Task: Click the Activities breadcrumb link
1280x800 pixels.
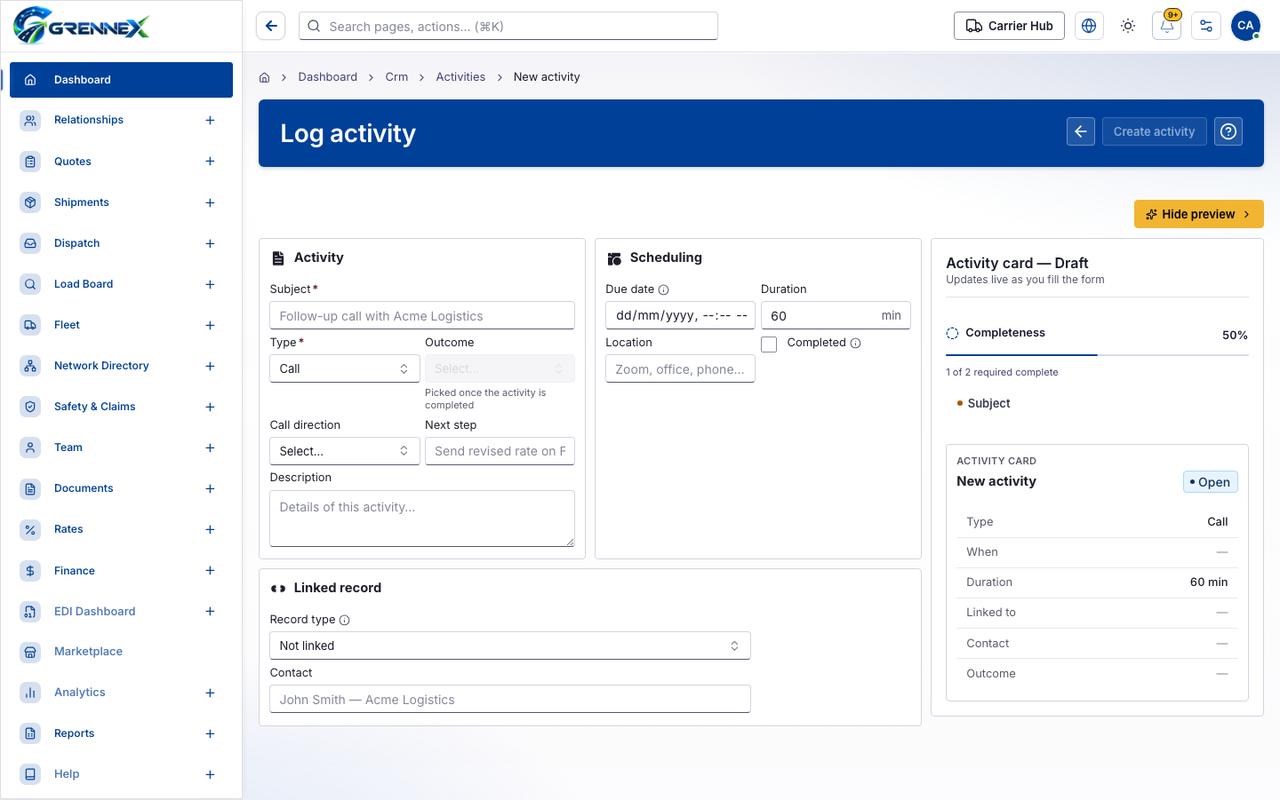Action: click(x=461, y=77)
